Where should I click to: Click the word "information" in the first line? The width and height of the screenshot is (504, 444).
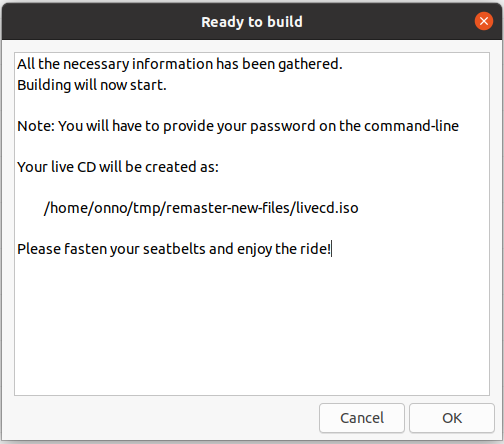pos(172,64)
